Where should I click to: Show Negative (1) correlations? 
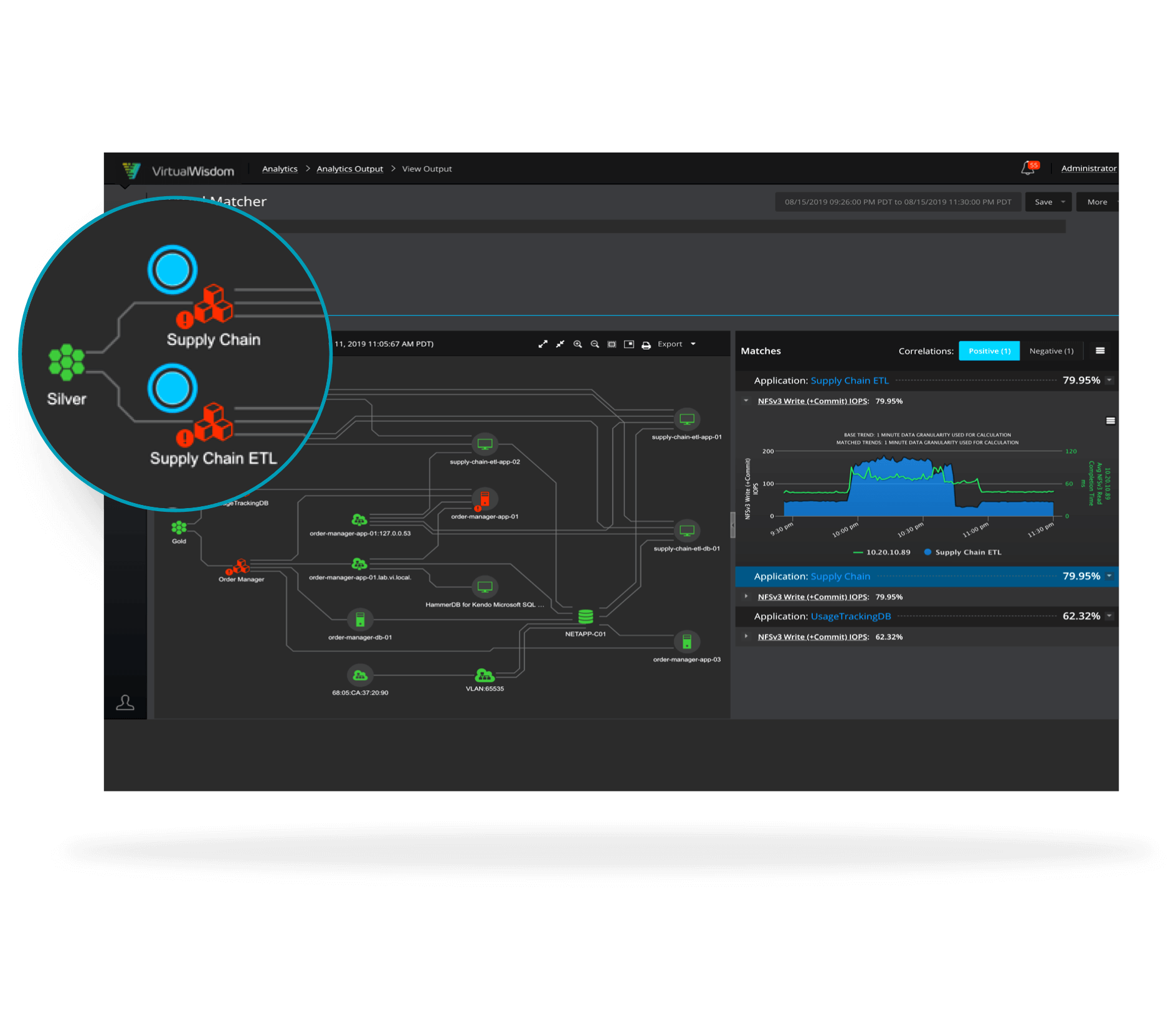[1051, 351]
